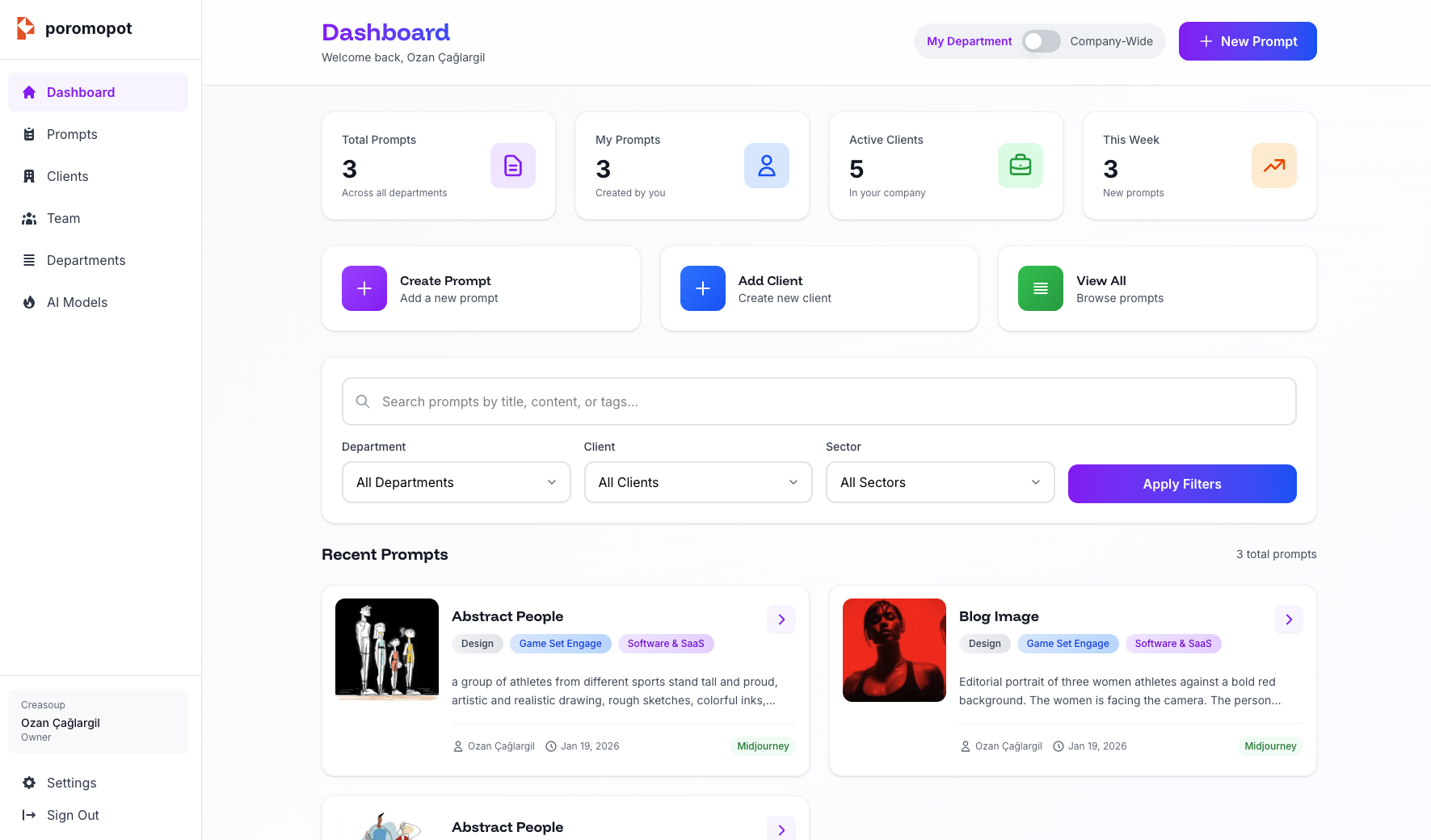Open the Clients section from sidebar
The width and height of the screenshot is (1431, 840).
click(x=67, y=176)
